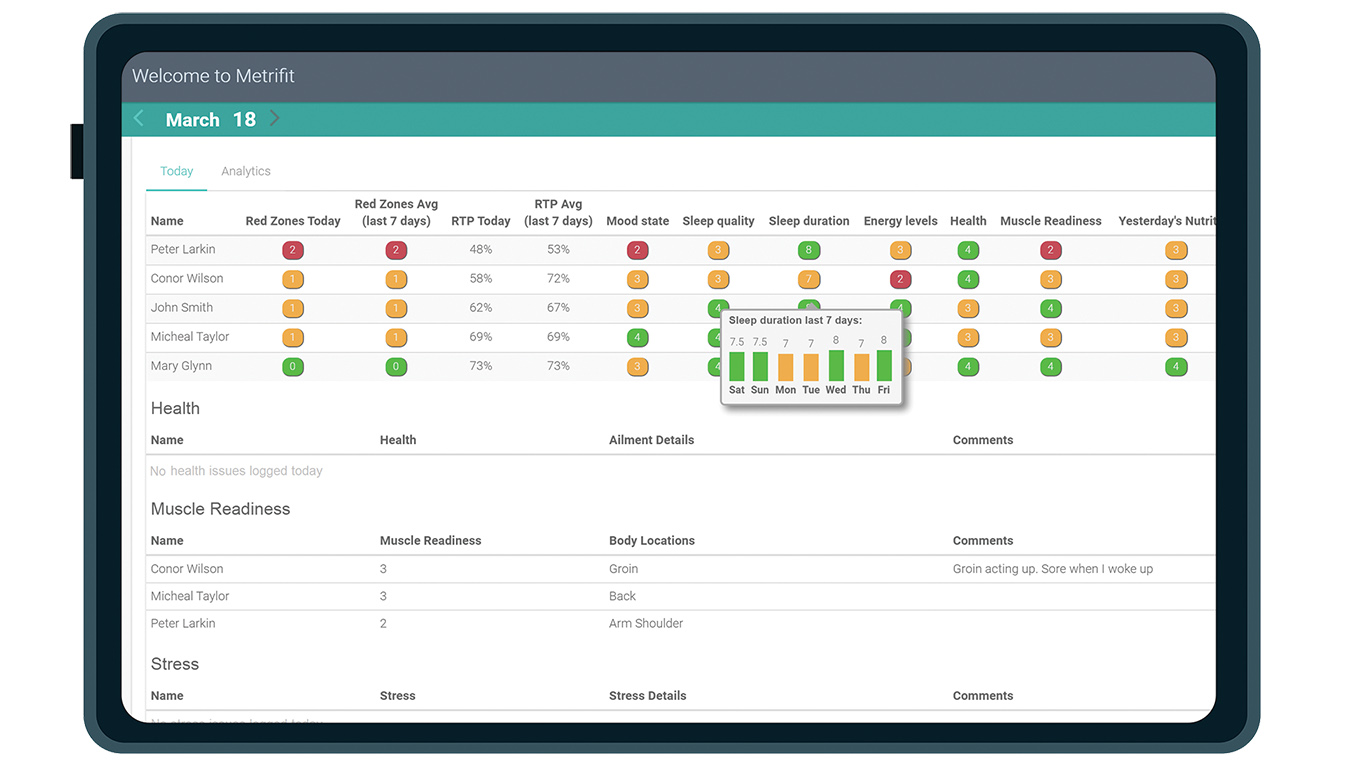Click Friday bar in sleep duration chart

click(x=884, y=365)
